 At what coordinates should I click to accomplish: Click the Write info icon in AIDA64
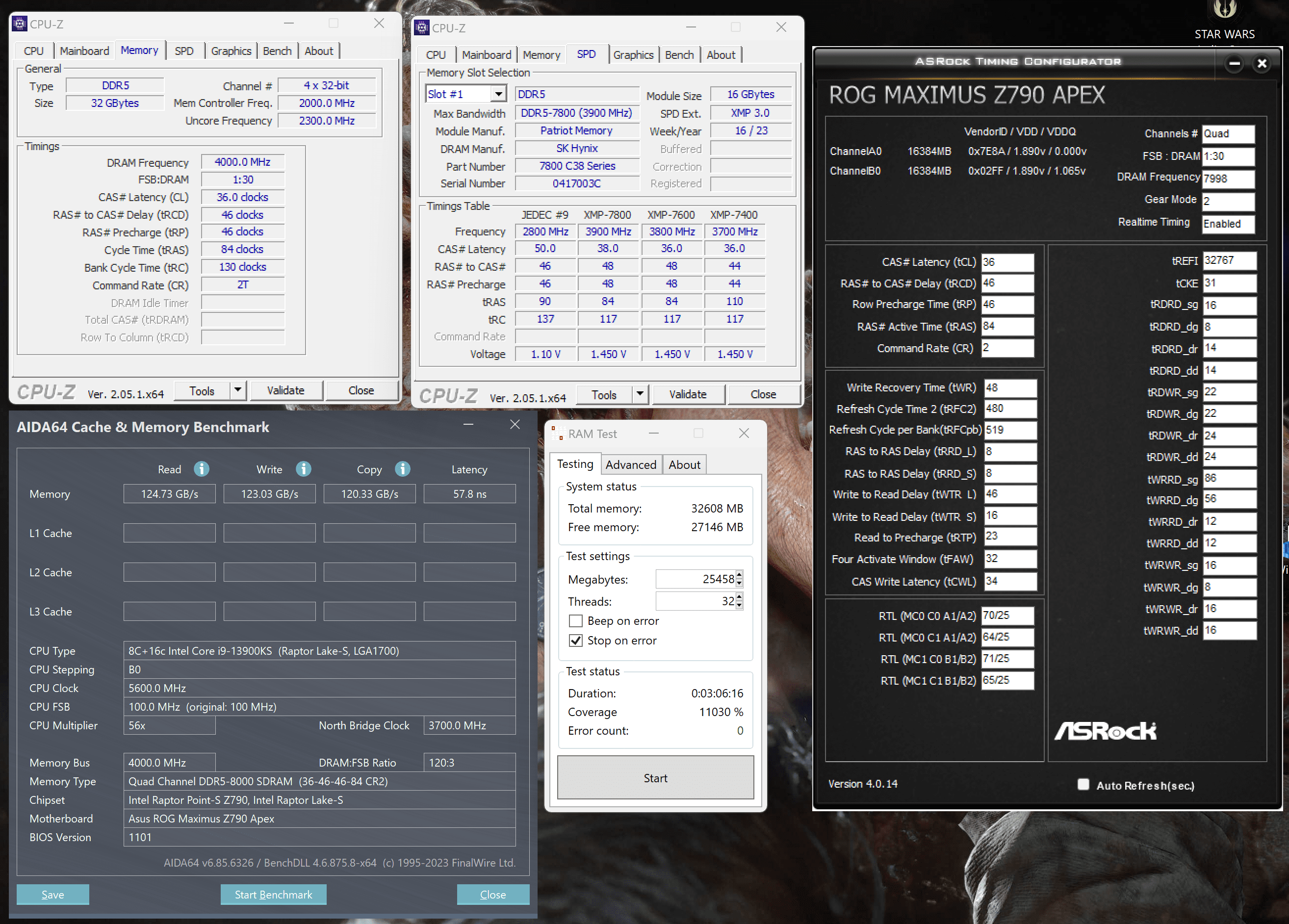[304, 469]
